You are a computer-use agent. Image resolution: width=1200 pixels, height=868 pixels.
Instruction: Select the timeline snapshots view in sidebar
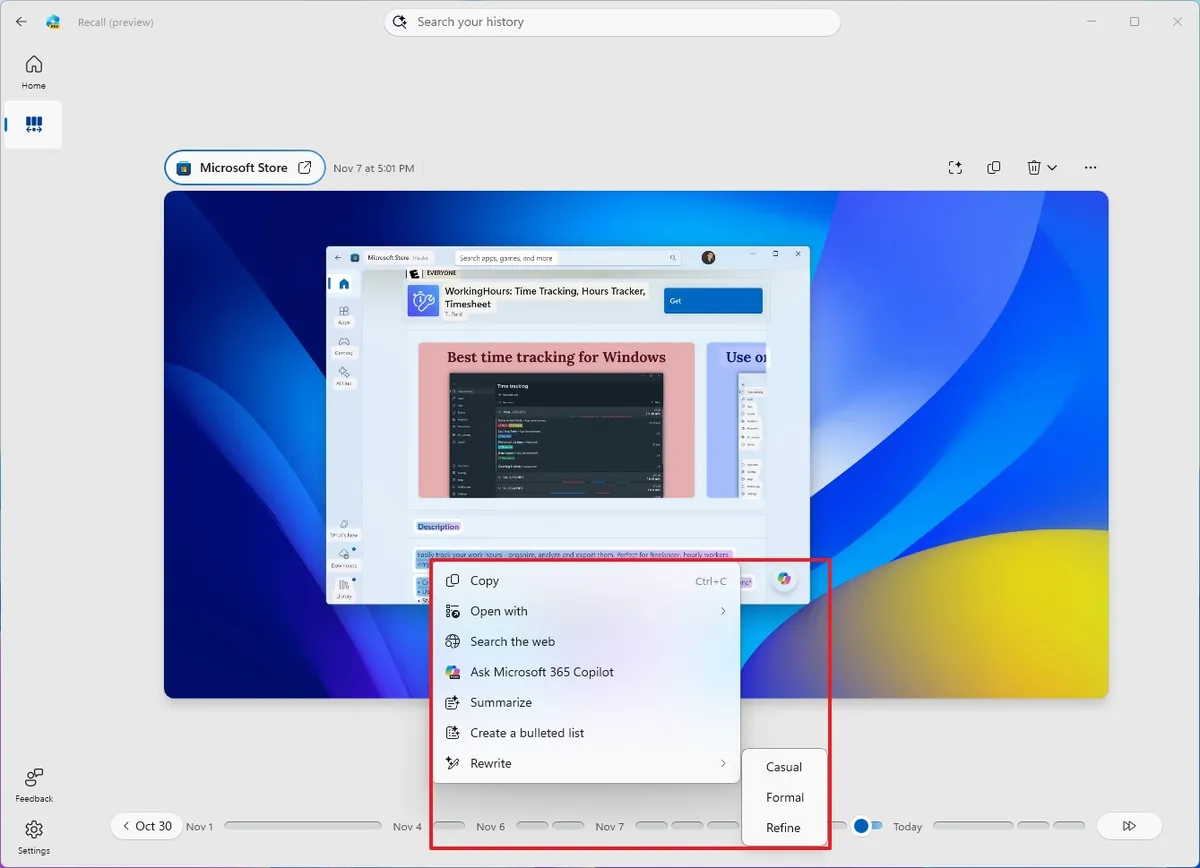(x=33, y=124)
